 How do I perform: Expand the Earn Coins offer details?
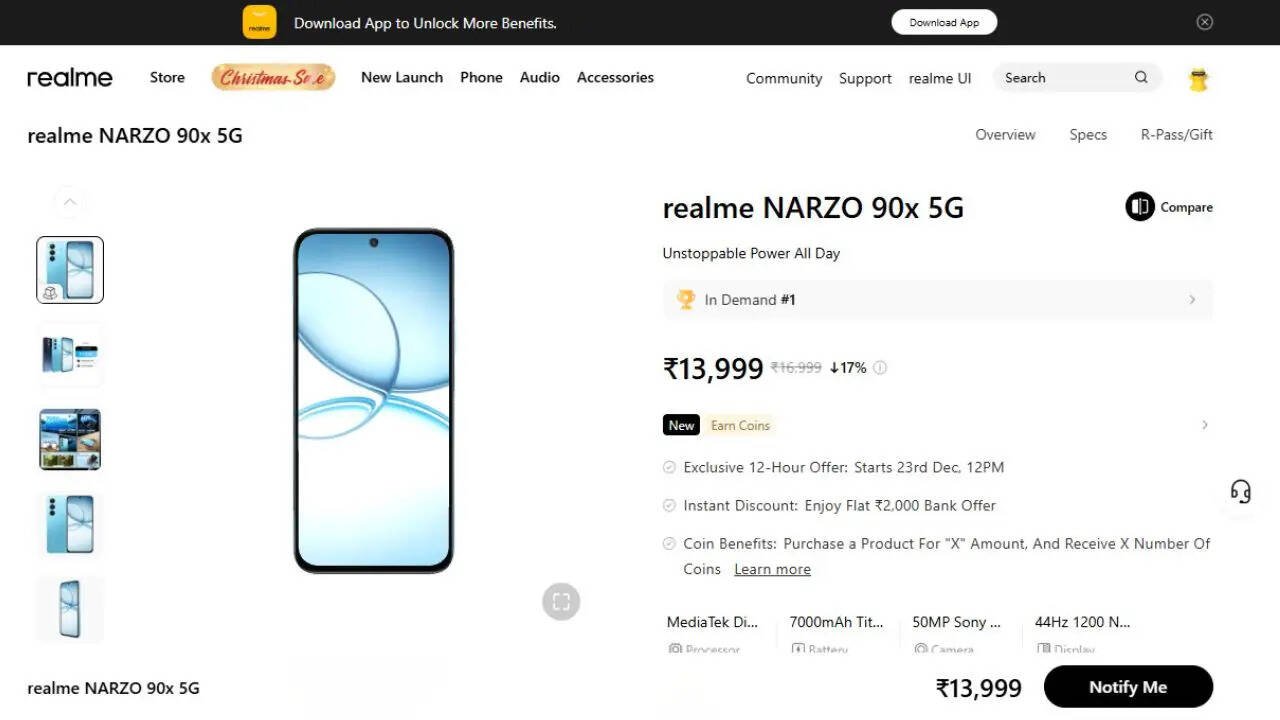coord(1204,425)
